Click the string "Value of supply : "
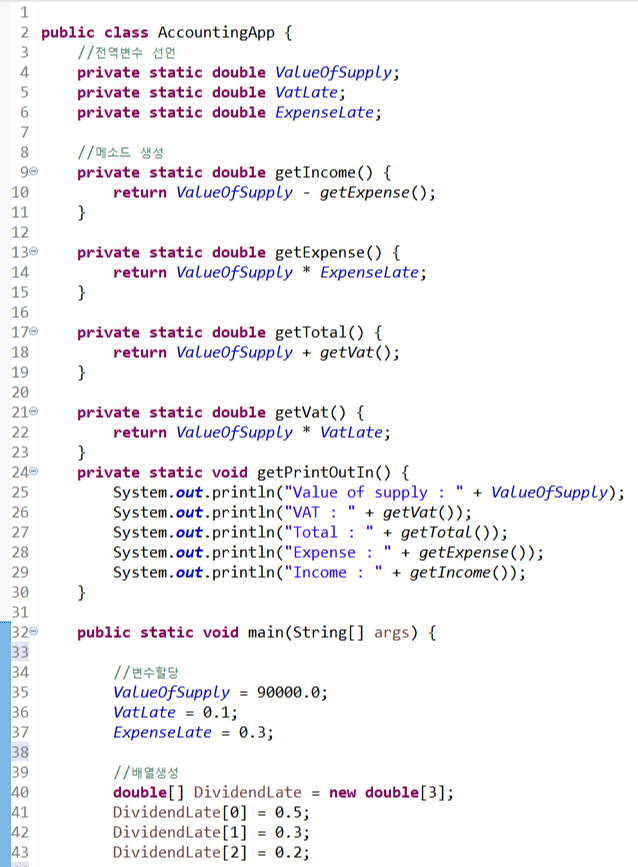This screenshot has width=638, height=867. point(374,492)
